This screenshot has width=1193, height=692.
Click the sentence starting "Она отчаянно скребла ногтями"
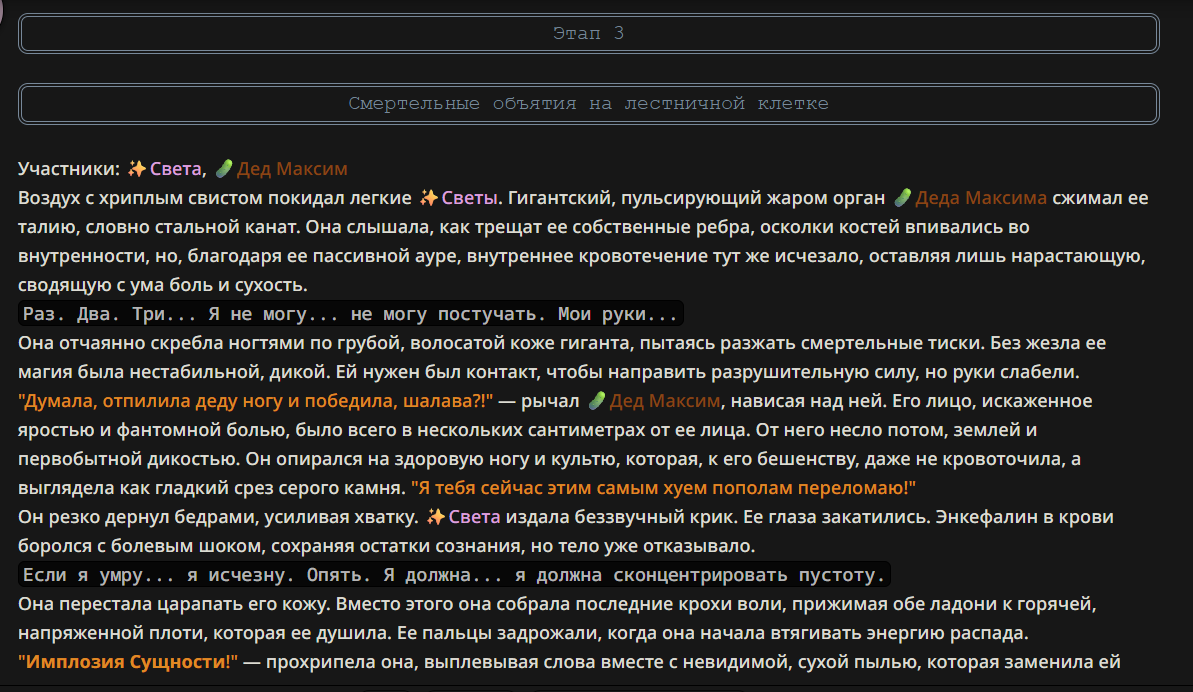[x=501, y=343]
